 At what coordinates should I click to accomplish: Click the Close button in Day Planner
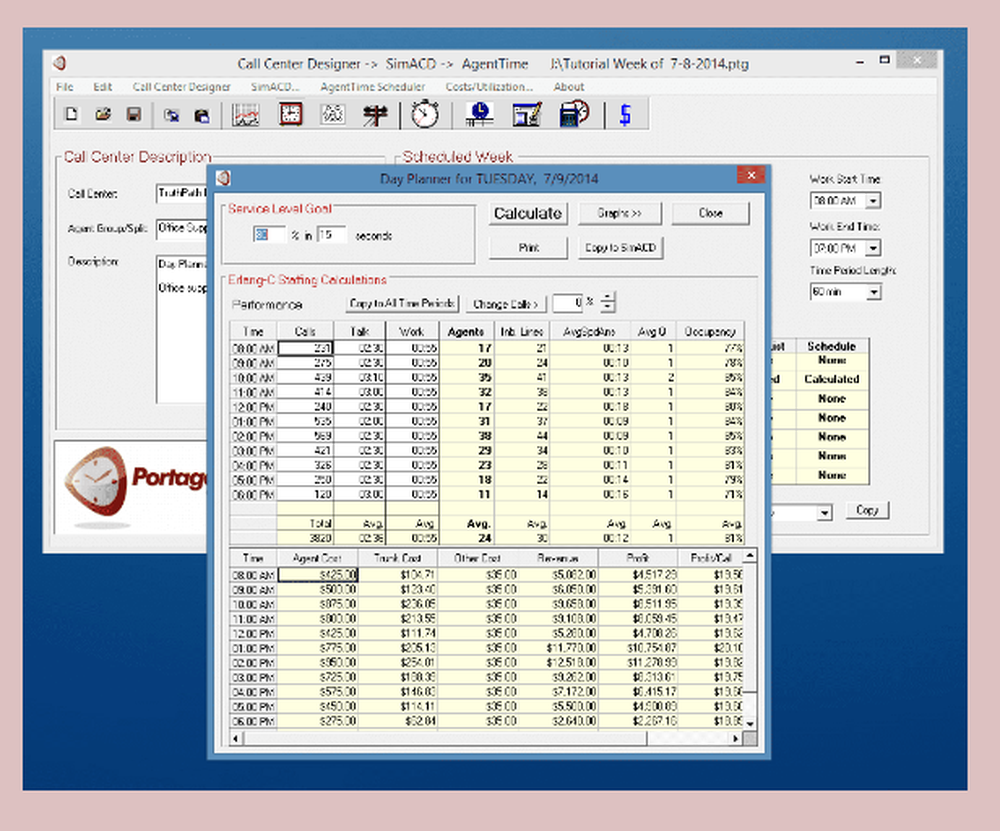[710, 213]
